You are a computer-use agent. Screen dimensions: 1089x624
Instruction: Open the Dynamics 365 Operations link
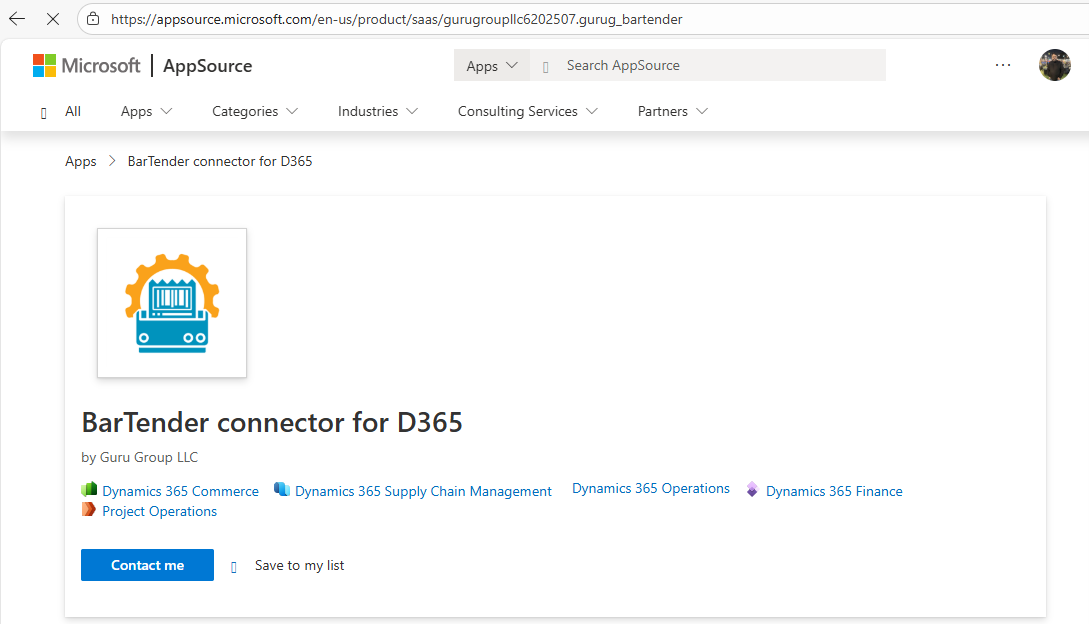tap(651, 489)
